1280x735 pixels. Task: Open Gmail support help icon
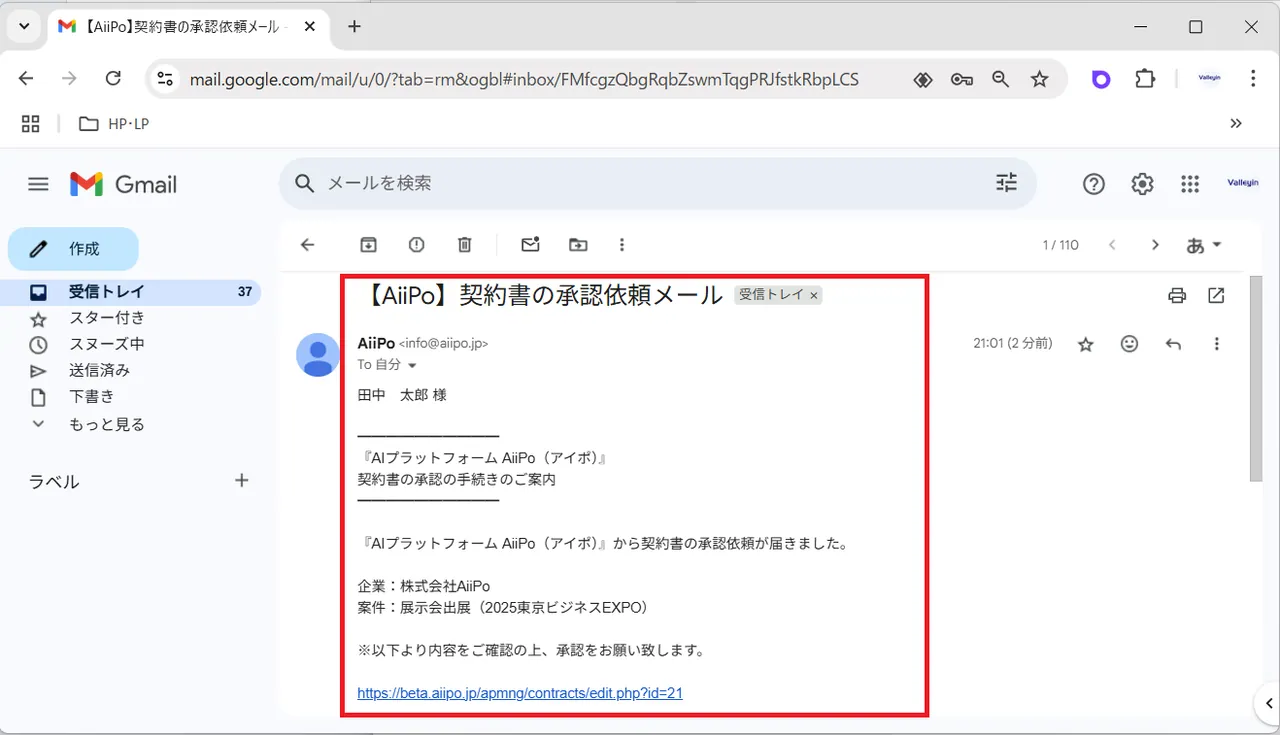(x=1094, y=184)
